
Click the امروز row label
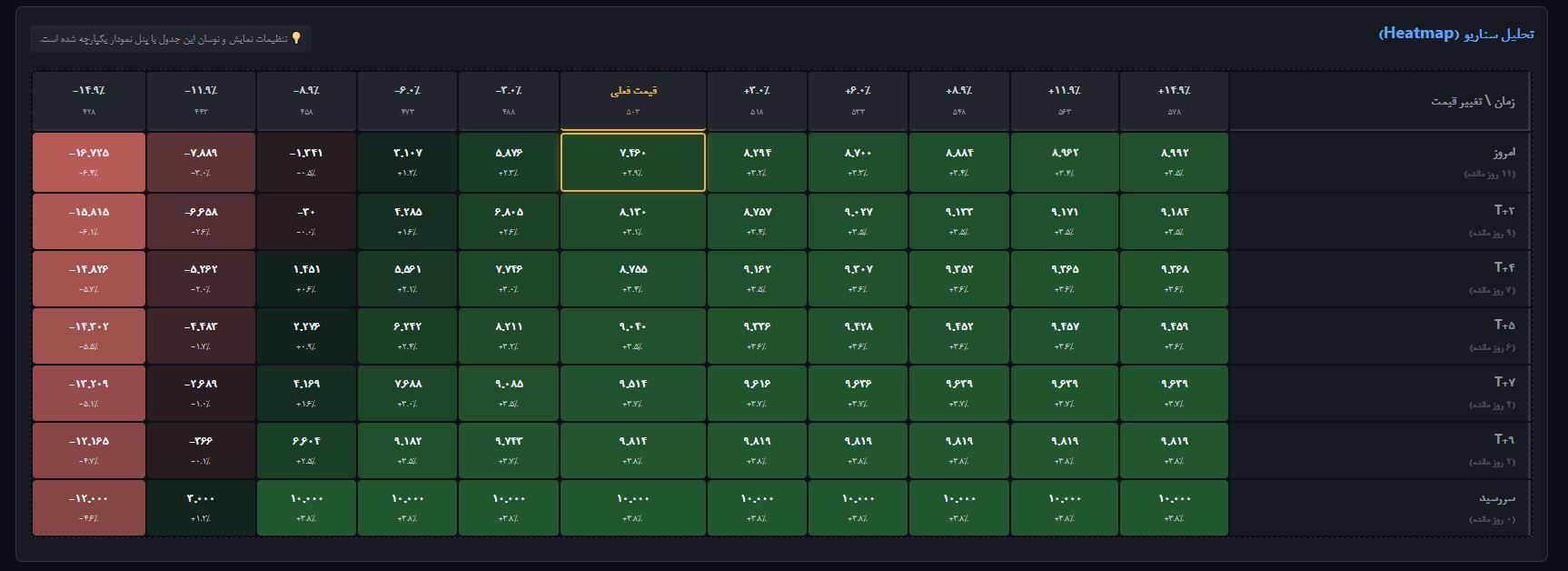coord(1380,162)
